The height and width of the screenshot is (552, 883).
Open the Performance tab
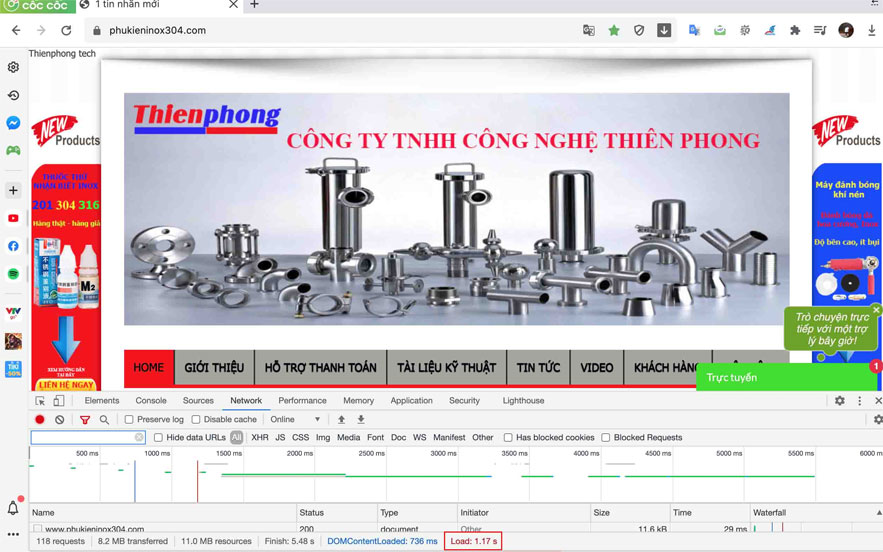[302, 400]
